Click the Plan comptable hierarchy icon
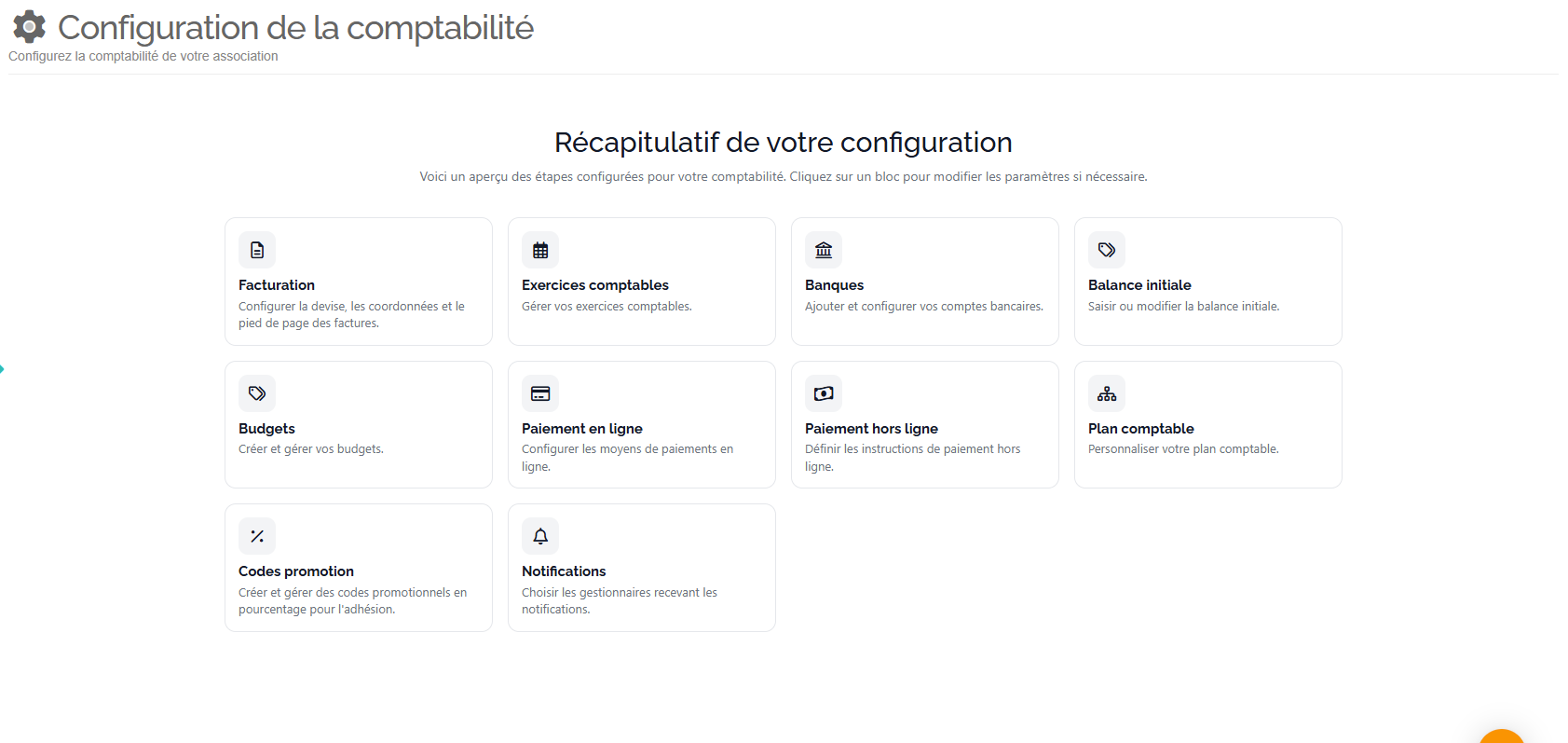Screen dimensions: 1568x743 (x=1107, y=393)
